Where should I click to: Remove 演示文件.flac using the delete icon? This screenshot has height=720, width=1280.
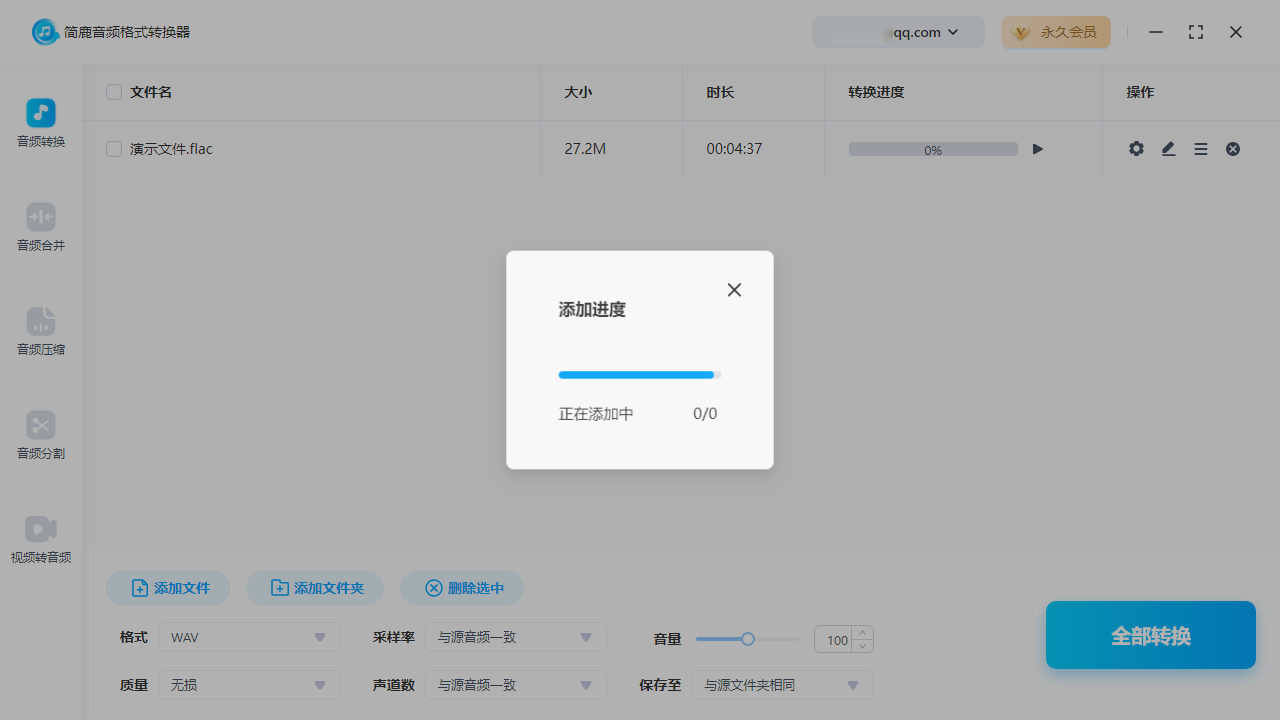(x=1232, y=148)
